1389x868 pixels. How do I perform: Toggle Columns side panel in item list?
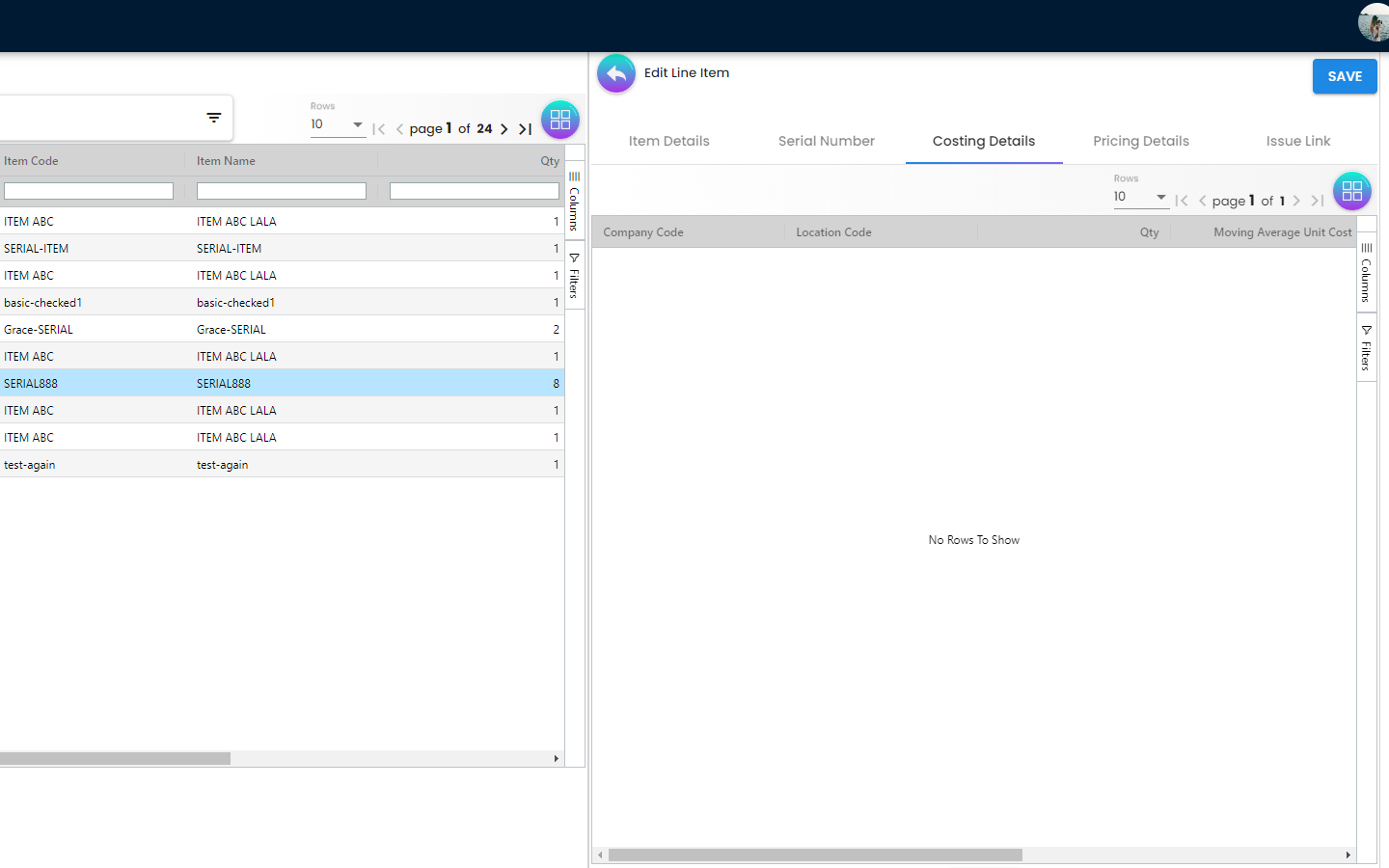point(574,201)
